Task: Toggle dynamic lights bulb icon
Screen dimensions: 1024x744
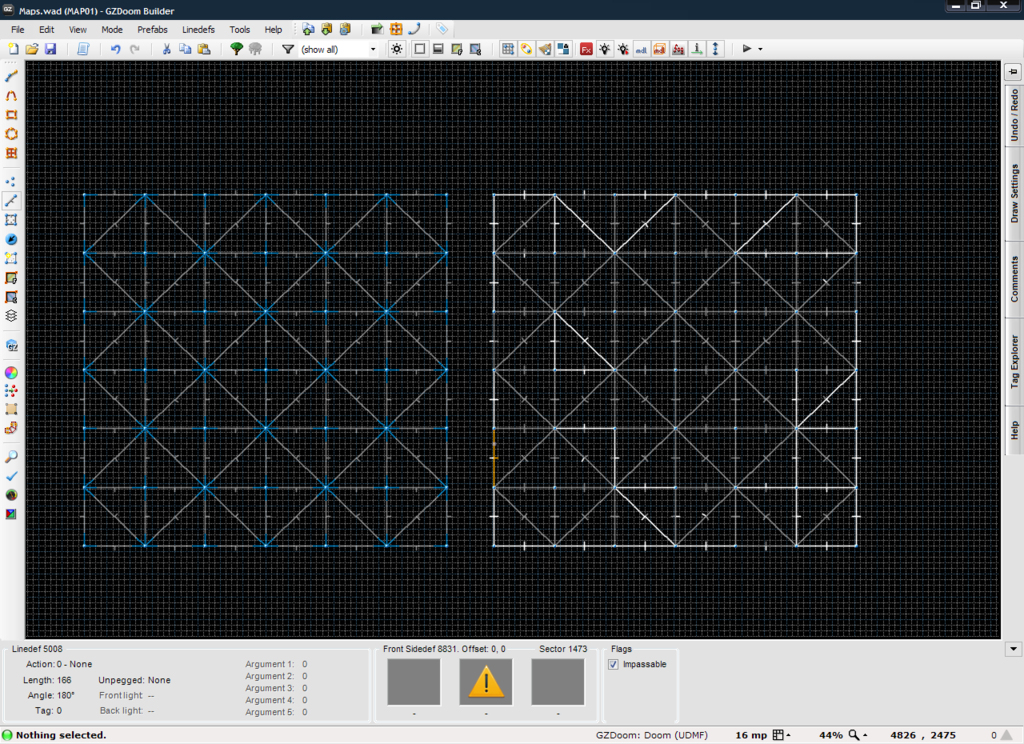Action: 605,49
